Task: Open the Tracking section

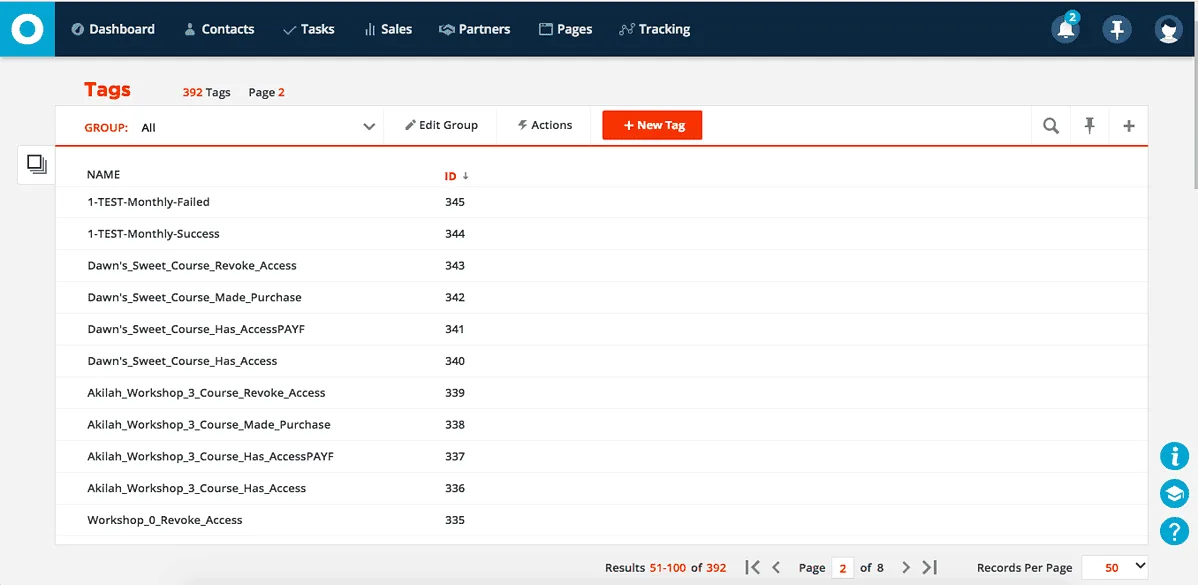Action: tap(655, 29)
